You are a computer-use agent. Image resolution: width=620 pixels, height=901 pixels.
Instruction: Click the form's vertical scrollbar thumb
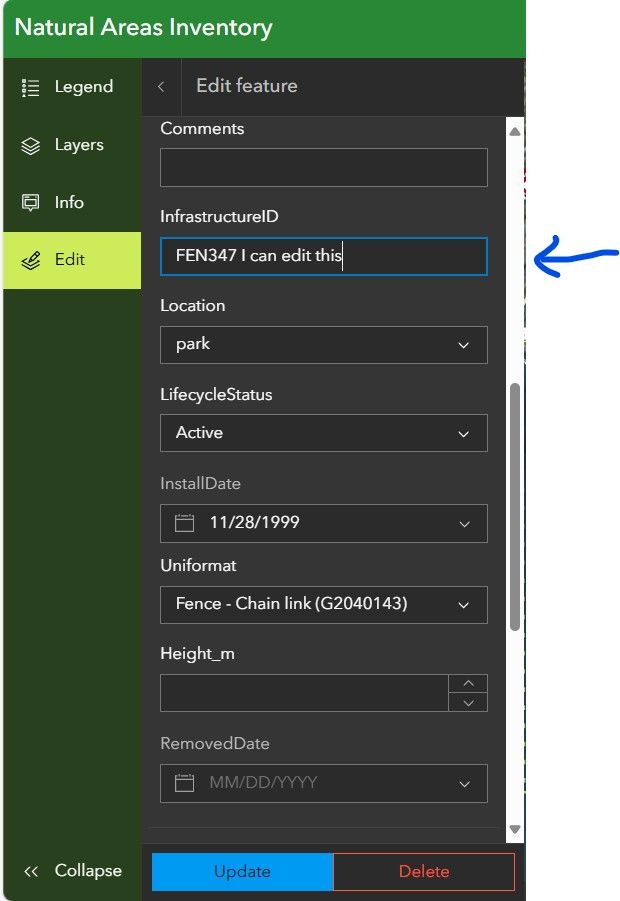(x=515, y=505)
